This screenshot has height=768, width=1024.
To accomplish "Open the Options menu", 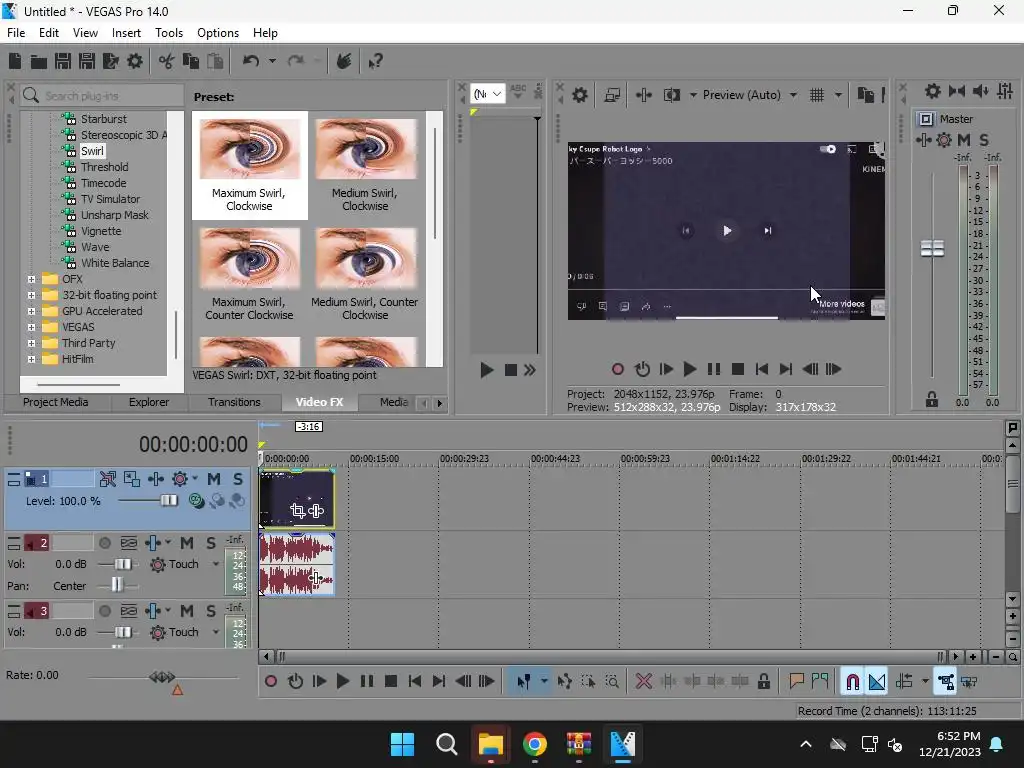I will 217,33.
